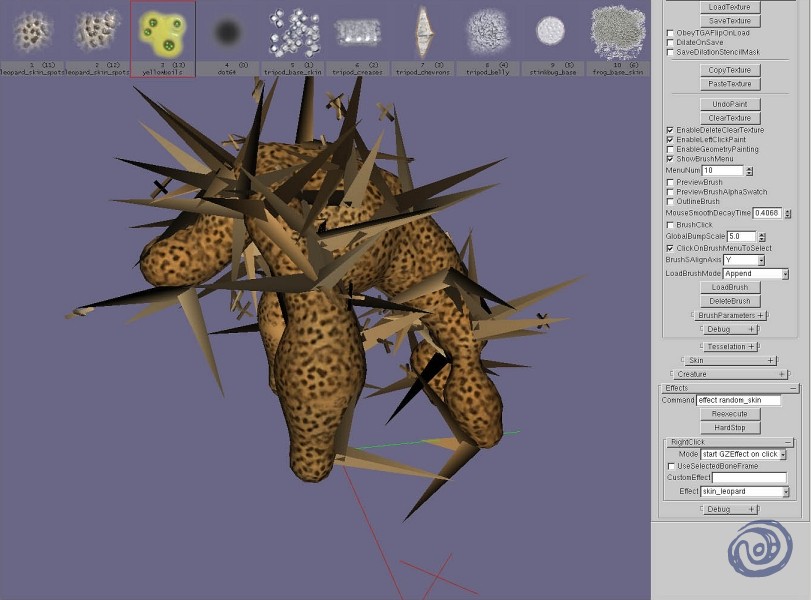Click the GlobalBumpScale spinner arrows

tap(762, 236)
